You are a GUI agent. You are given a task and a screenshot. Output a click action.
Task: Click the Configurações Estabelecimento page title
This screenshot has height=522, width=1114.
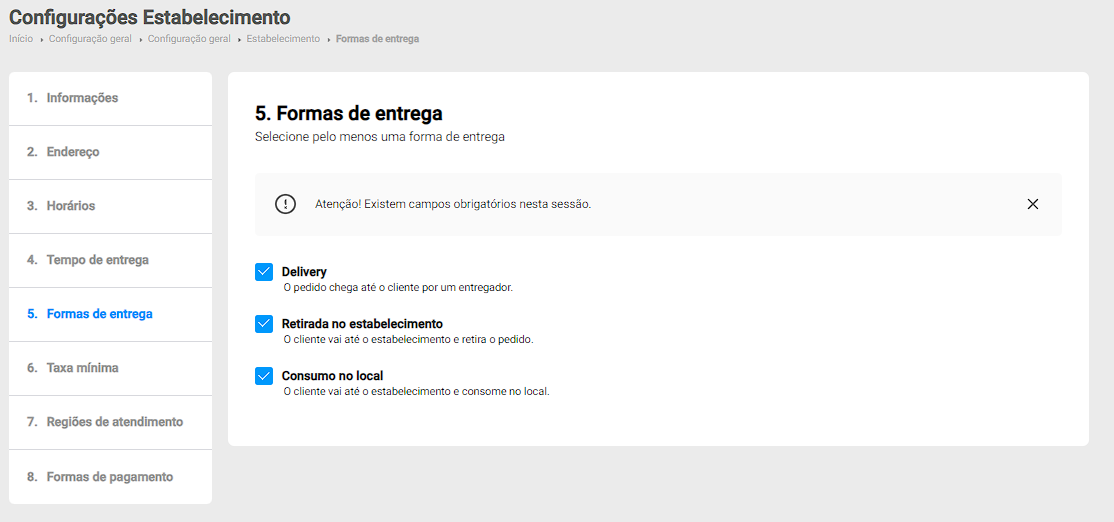click(x=150, y=17)
